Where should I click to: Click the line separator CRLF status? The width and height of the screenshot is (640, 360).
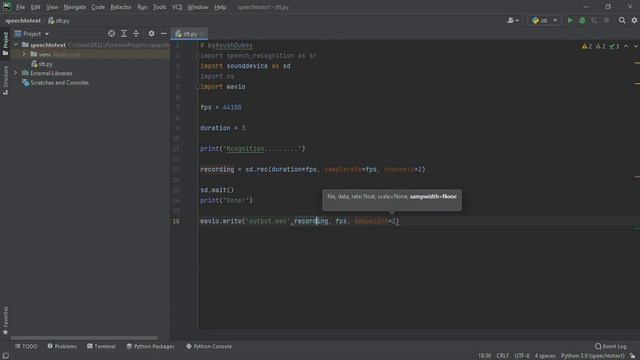tap(502, 356)
